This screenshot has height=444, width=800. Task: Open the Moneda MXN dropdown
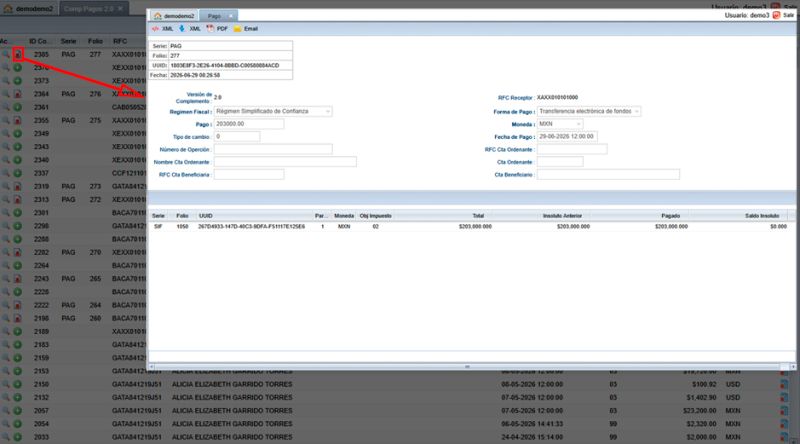[x=560, y=124]
